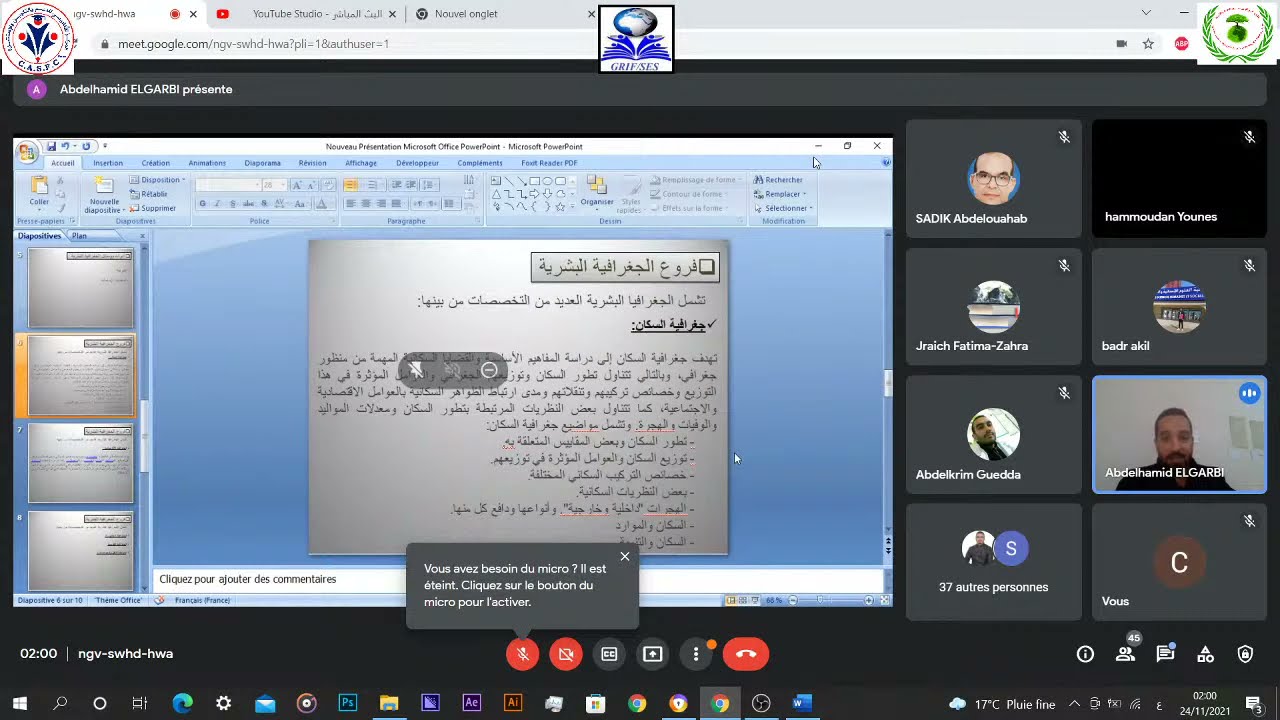Open Chrome tab search chevron
The width and height of the screenshot is (1280, 720).
[x=1146, y=13]
